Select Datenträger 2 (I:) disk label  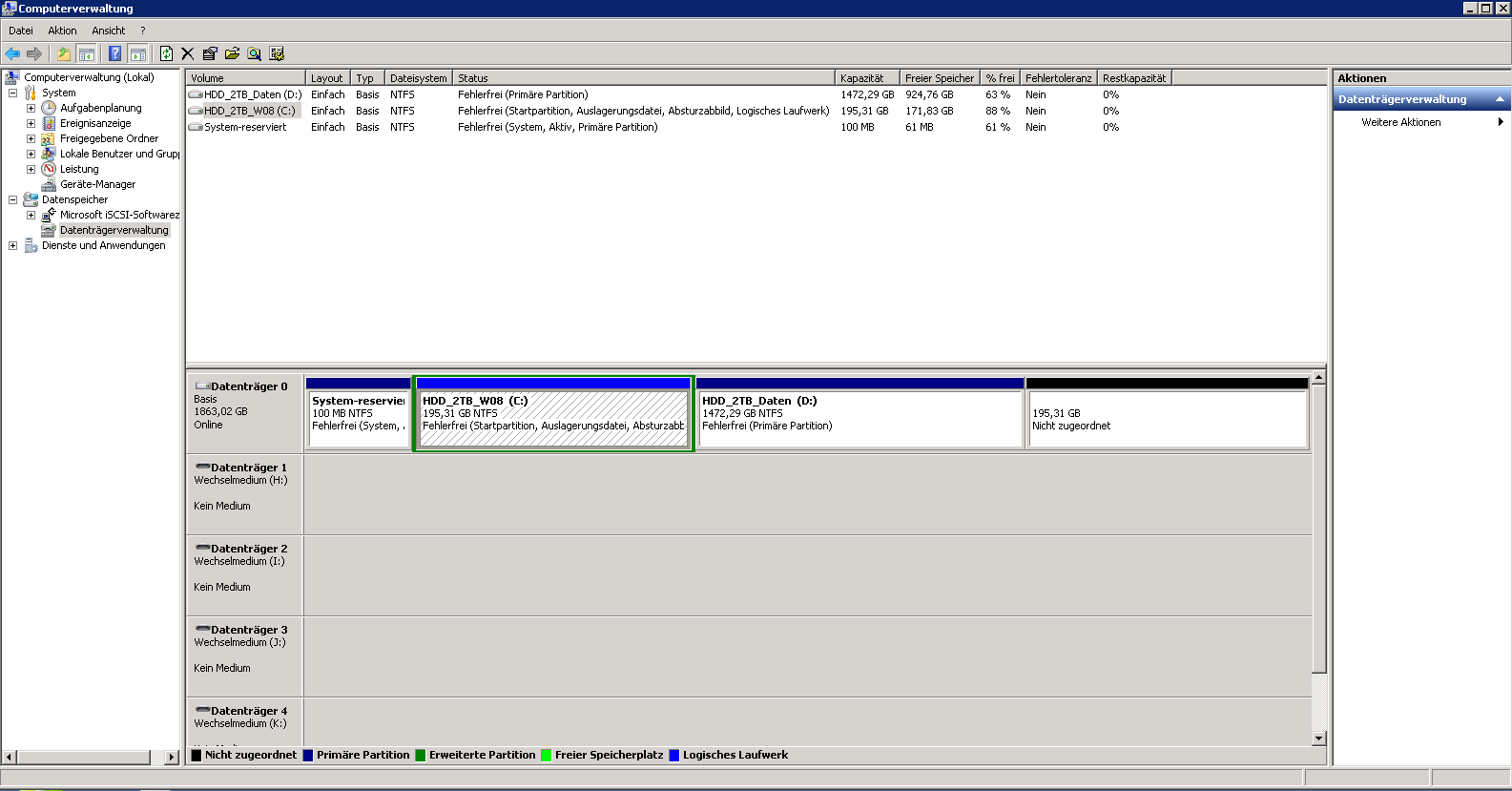245,575
